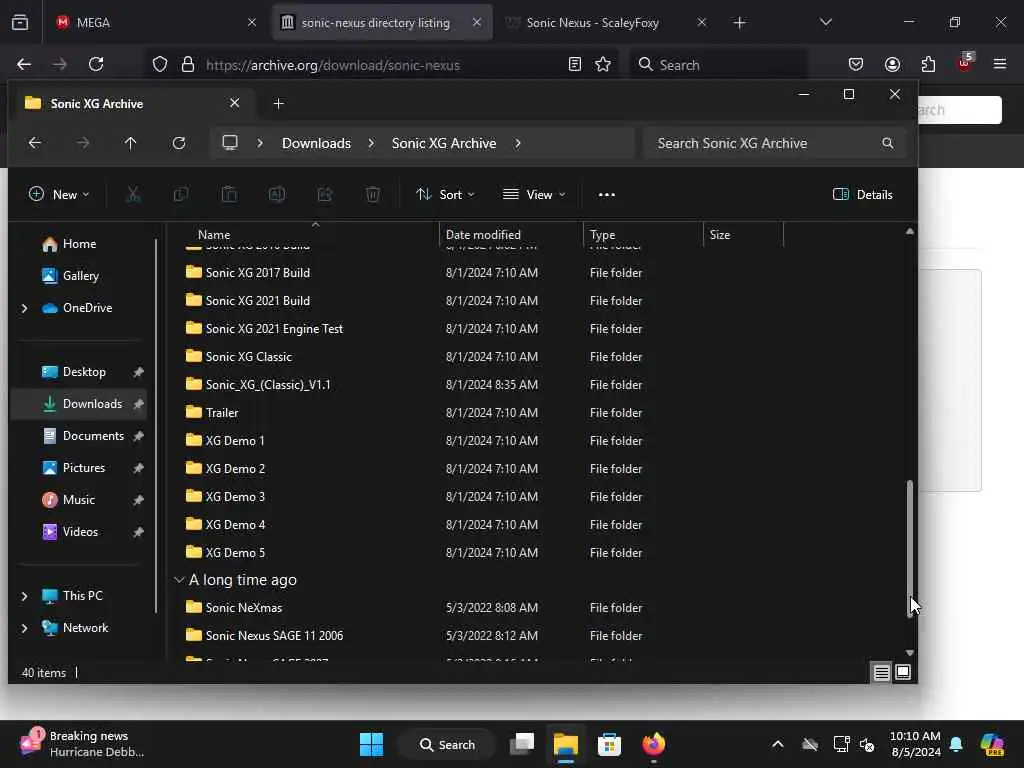Click the Paste clipboard icon
1024x768 pixels.
(229, 195)
